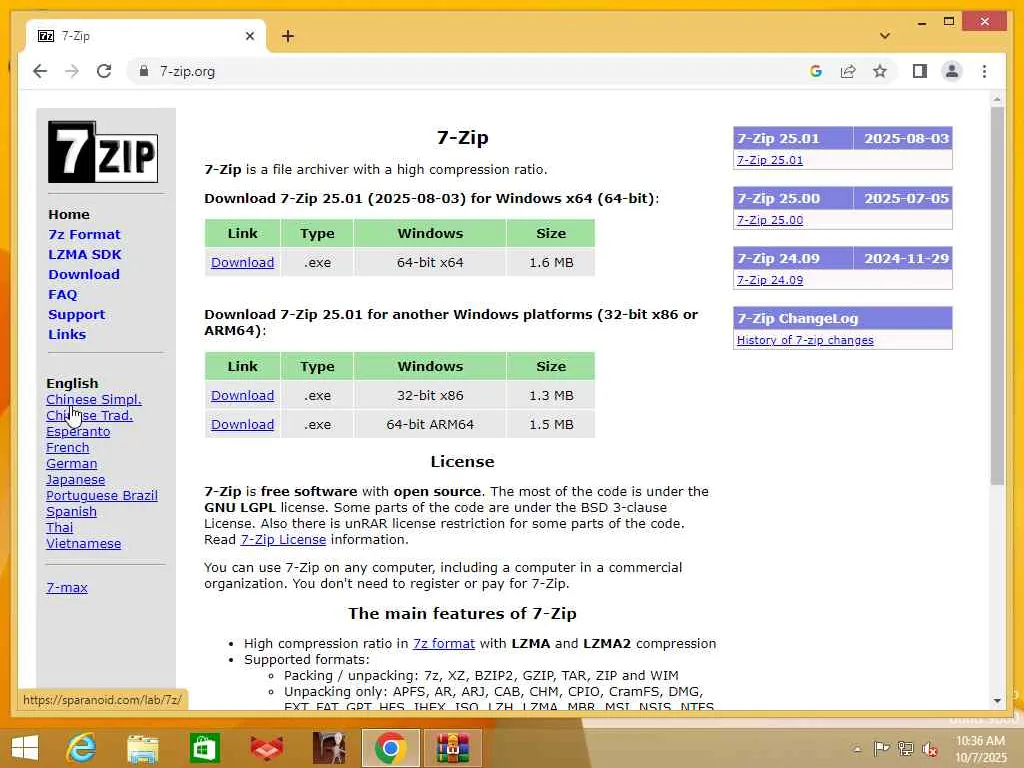Viewport: 1024px width, 768px height.
Task: Launch Internet Explorer from taskbar
Action: point(81,748)
